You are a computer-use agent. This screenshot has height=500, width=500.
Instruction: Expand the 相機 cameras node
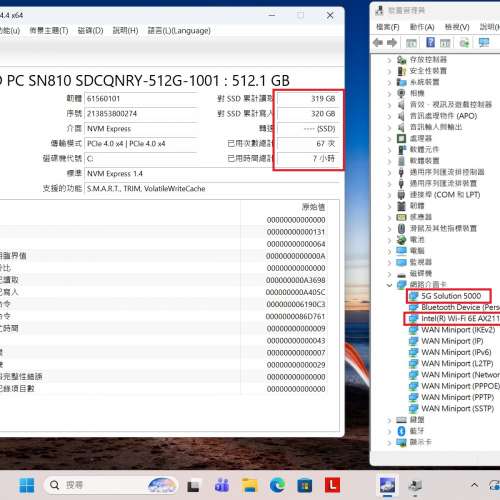389,94
